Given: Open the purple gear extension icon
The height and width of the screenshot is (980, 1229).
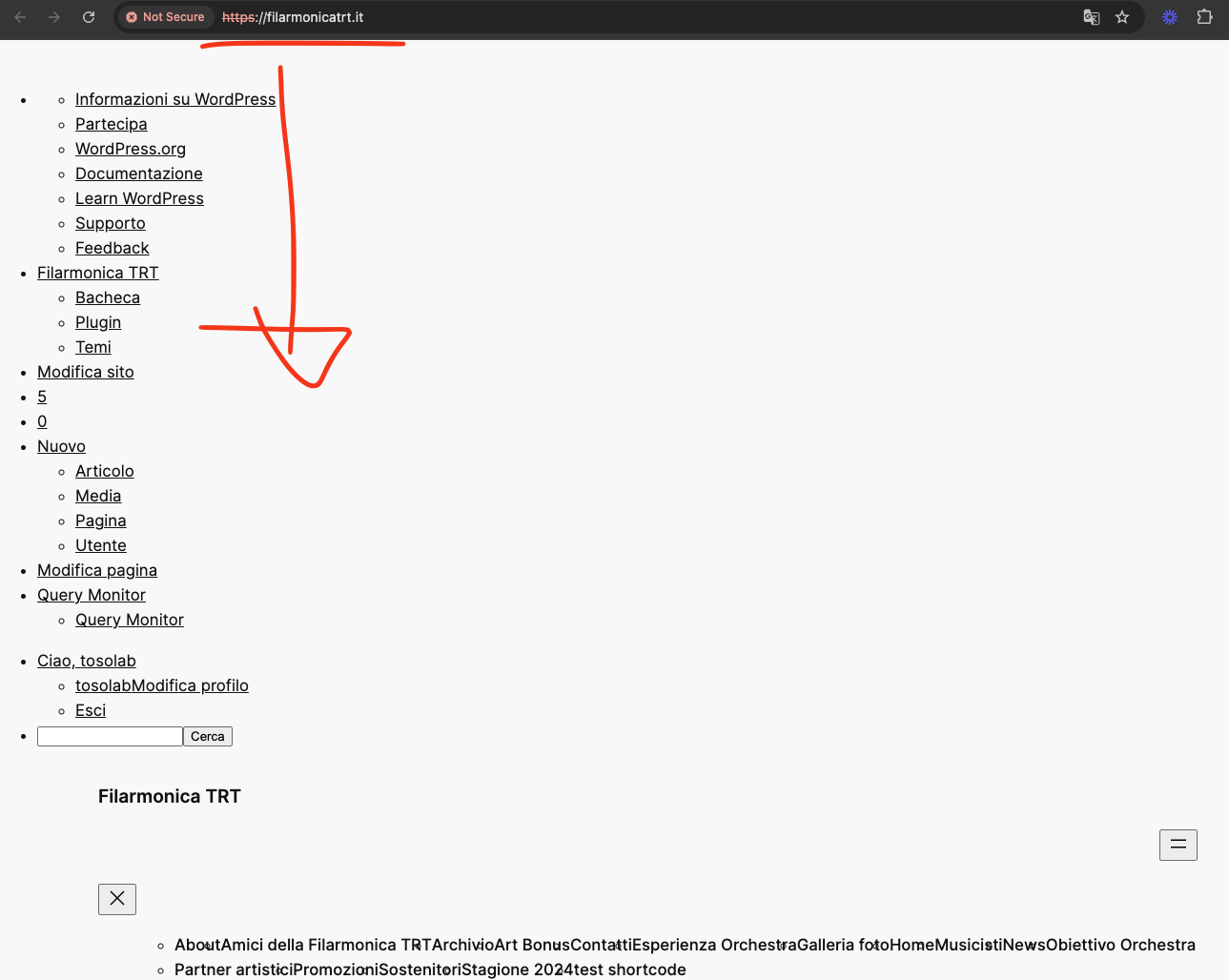Looking at the screenshot, I should point(1170,17).
